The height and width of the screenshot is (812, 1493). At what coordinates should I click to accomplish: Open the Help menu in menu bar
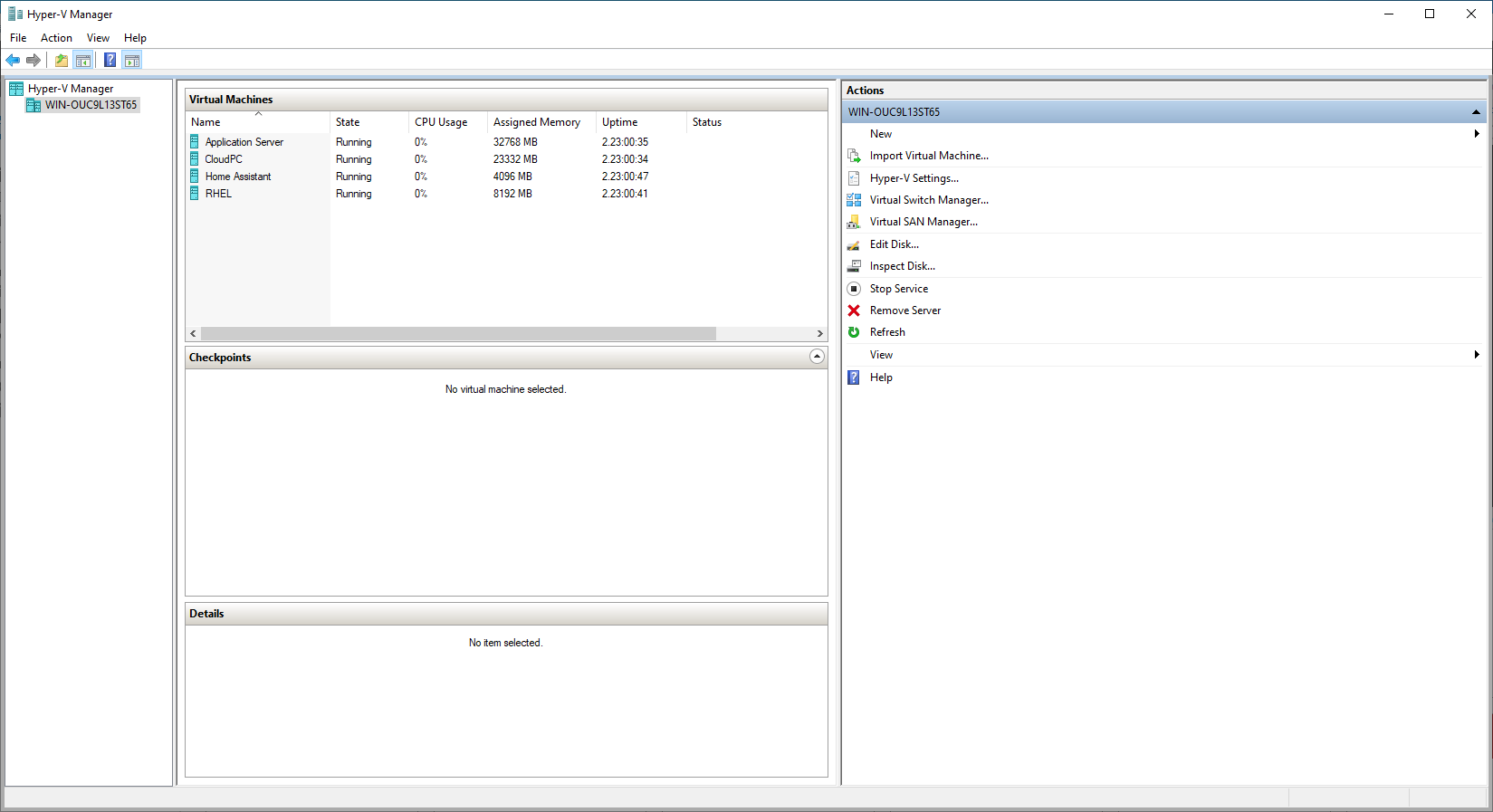135,38
